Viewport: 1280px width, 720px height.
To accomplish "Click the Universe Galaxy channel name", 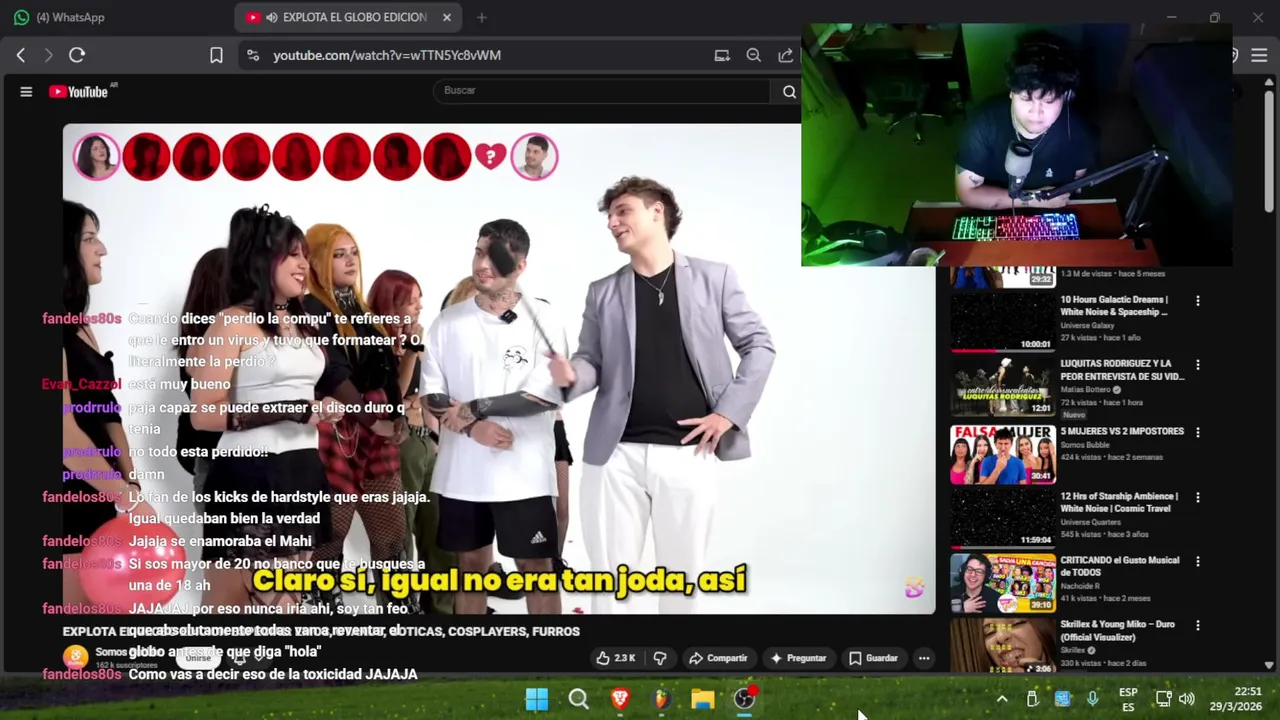I will [x=1089, y=325].
